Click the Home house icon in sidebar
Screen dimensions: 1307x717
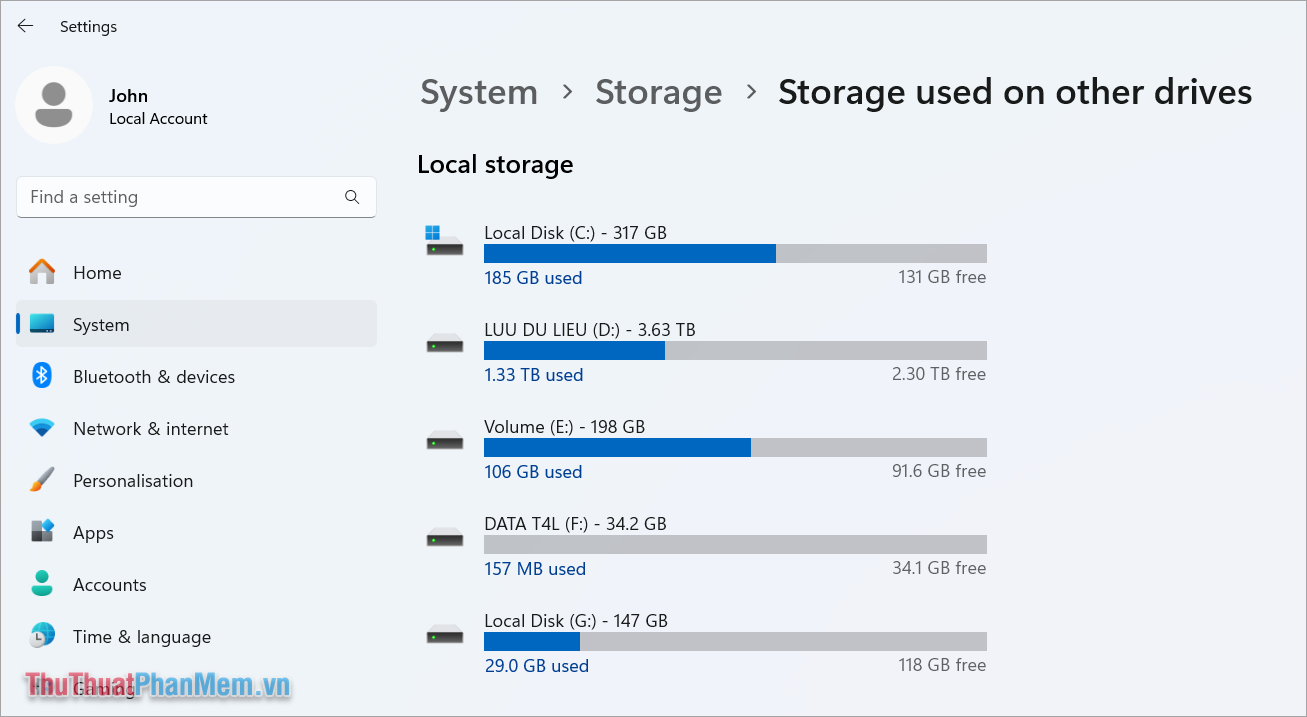[41, 272]
